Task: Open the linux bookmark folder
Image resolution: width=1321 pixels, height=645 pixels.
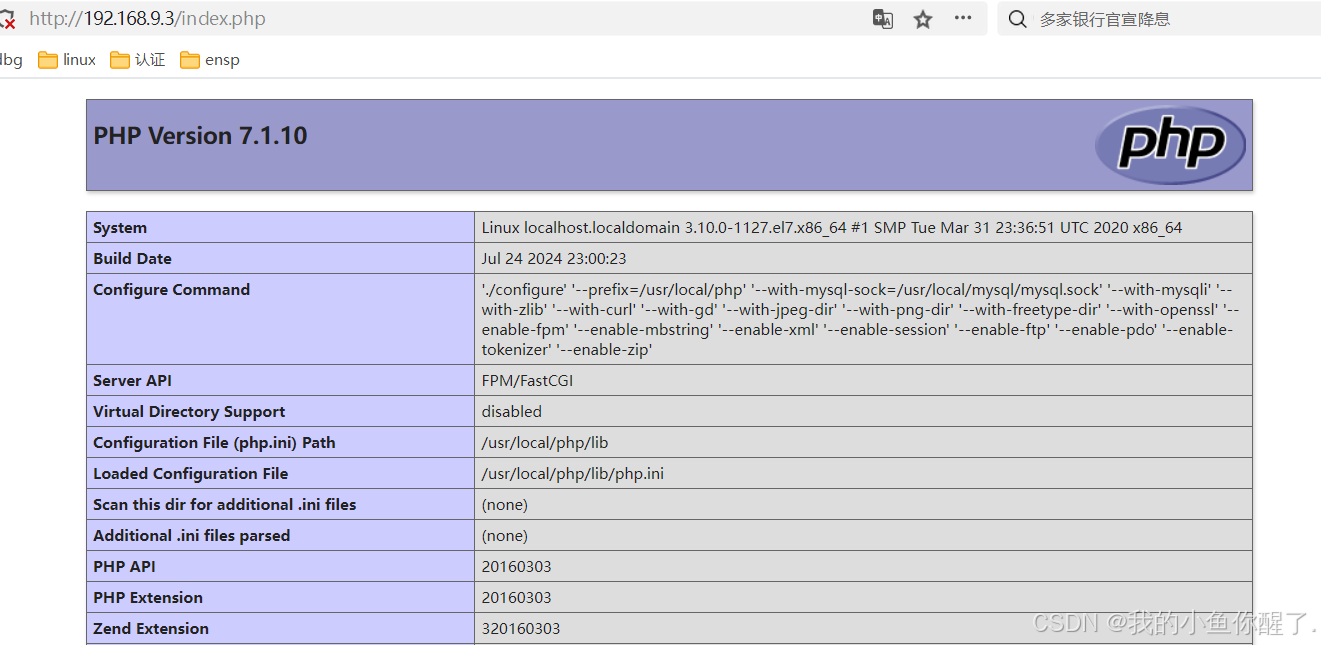Action: coord(67,60)
